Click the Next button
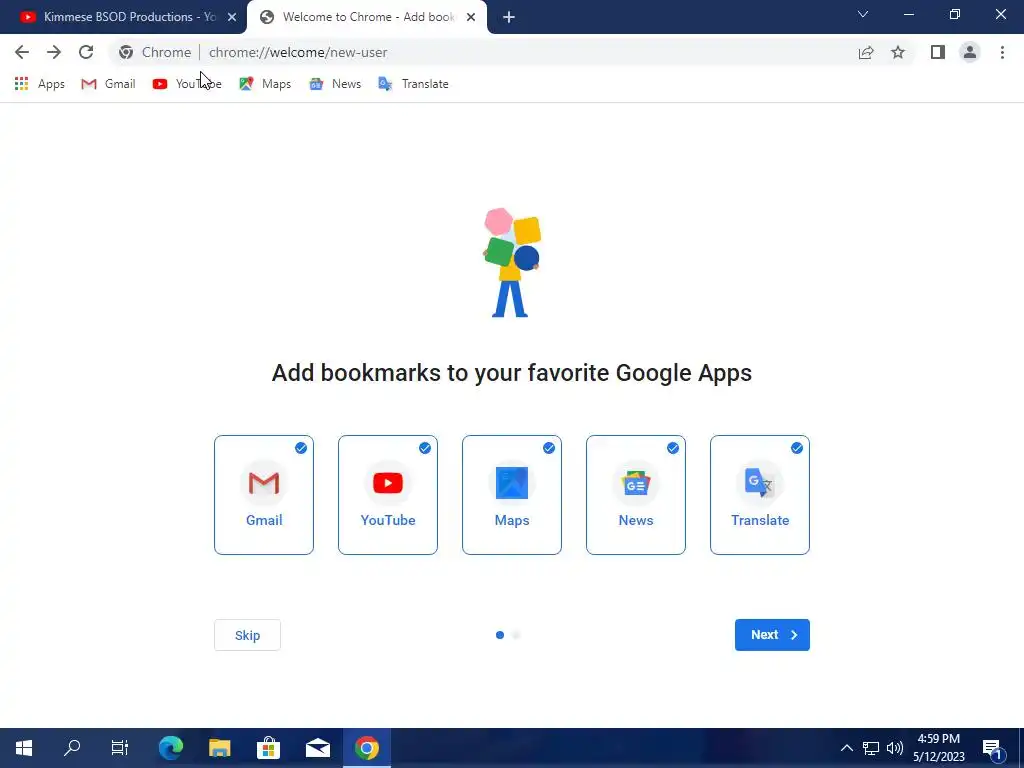 tap(772, 635)
